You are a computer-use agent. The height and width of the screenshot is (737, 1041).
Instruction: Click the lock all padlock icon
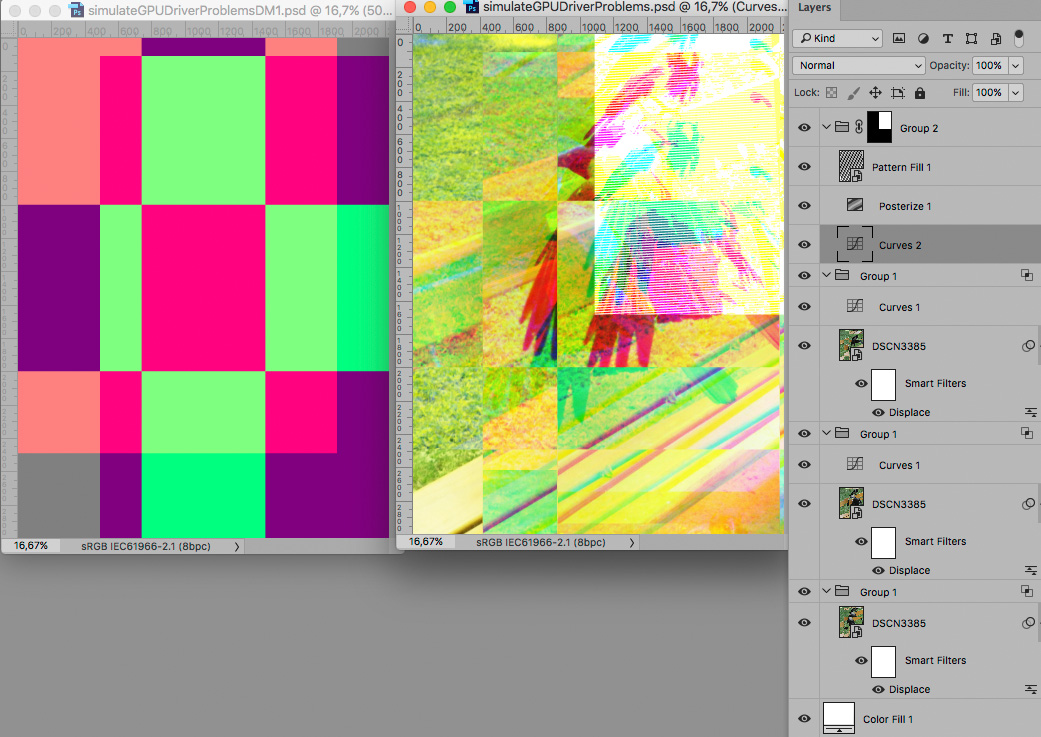point(919,92)
